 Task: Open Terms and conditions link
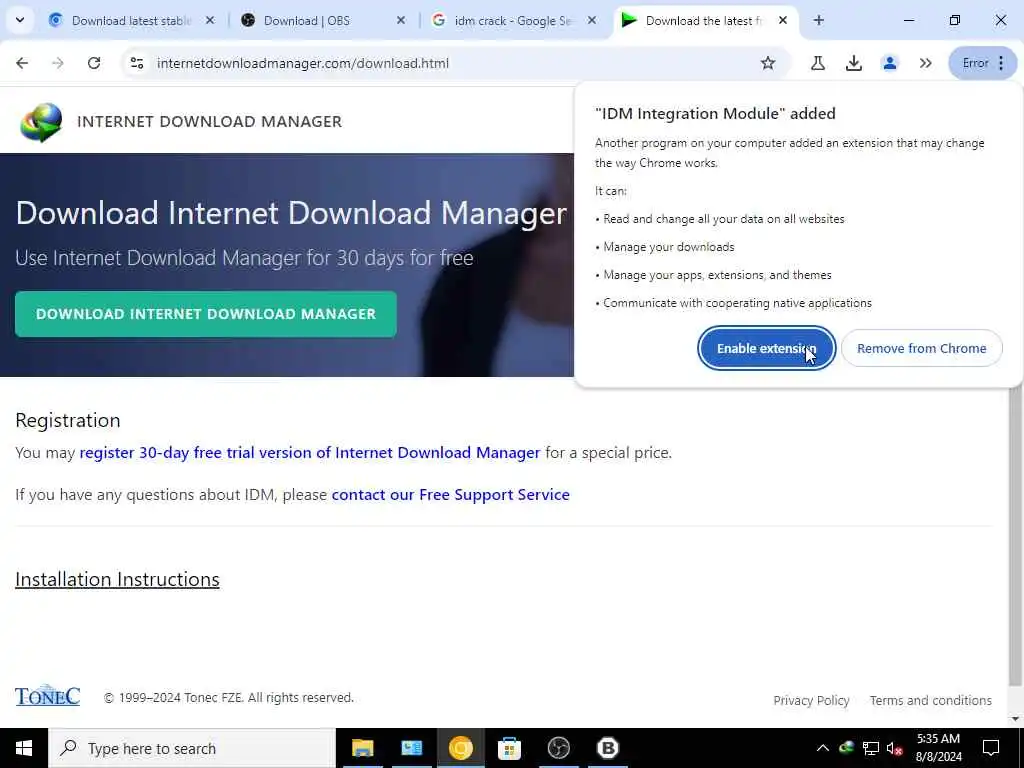[931, 700]
